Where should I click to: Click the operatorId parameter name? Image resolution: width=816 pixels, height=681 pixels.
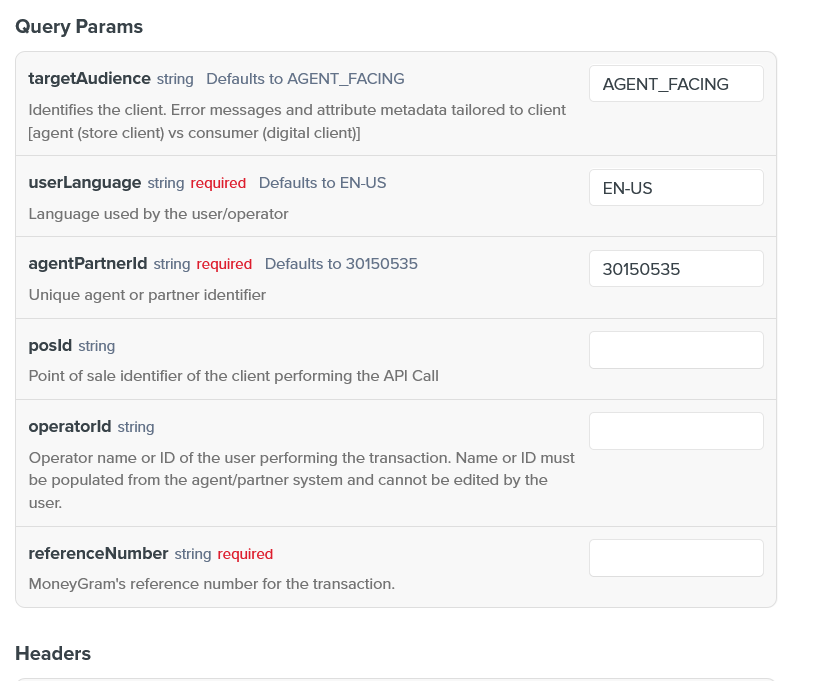(69, 427)
